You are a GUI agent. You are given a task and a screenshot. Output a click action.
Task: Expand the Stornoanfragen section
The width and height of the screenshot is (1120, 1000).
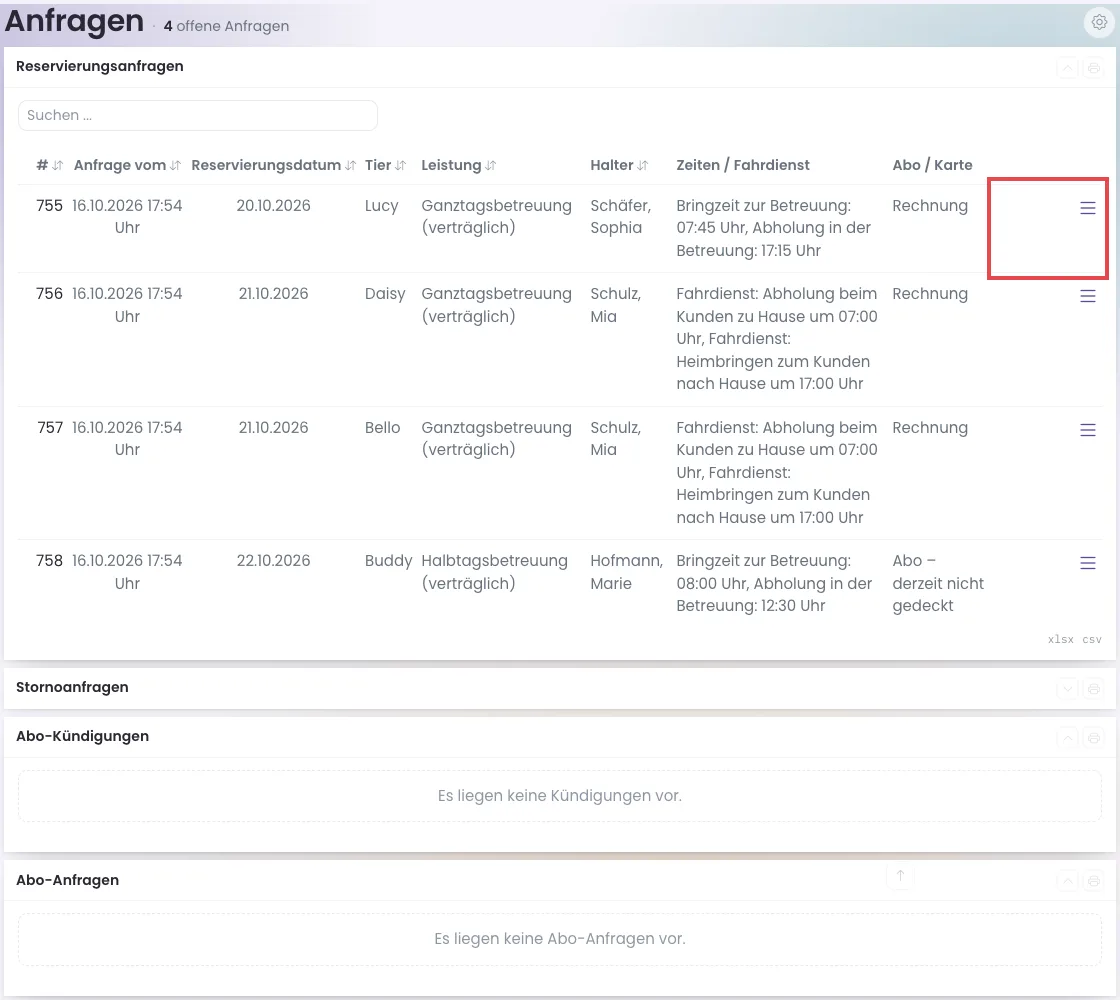[1068, 689]
